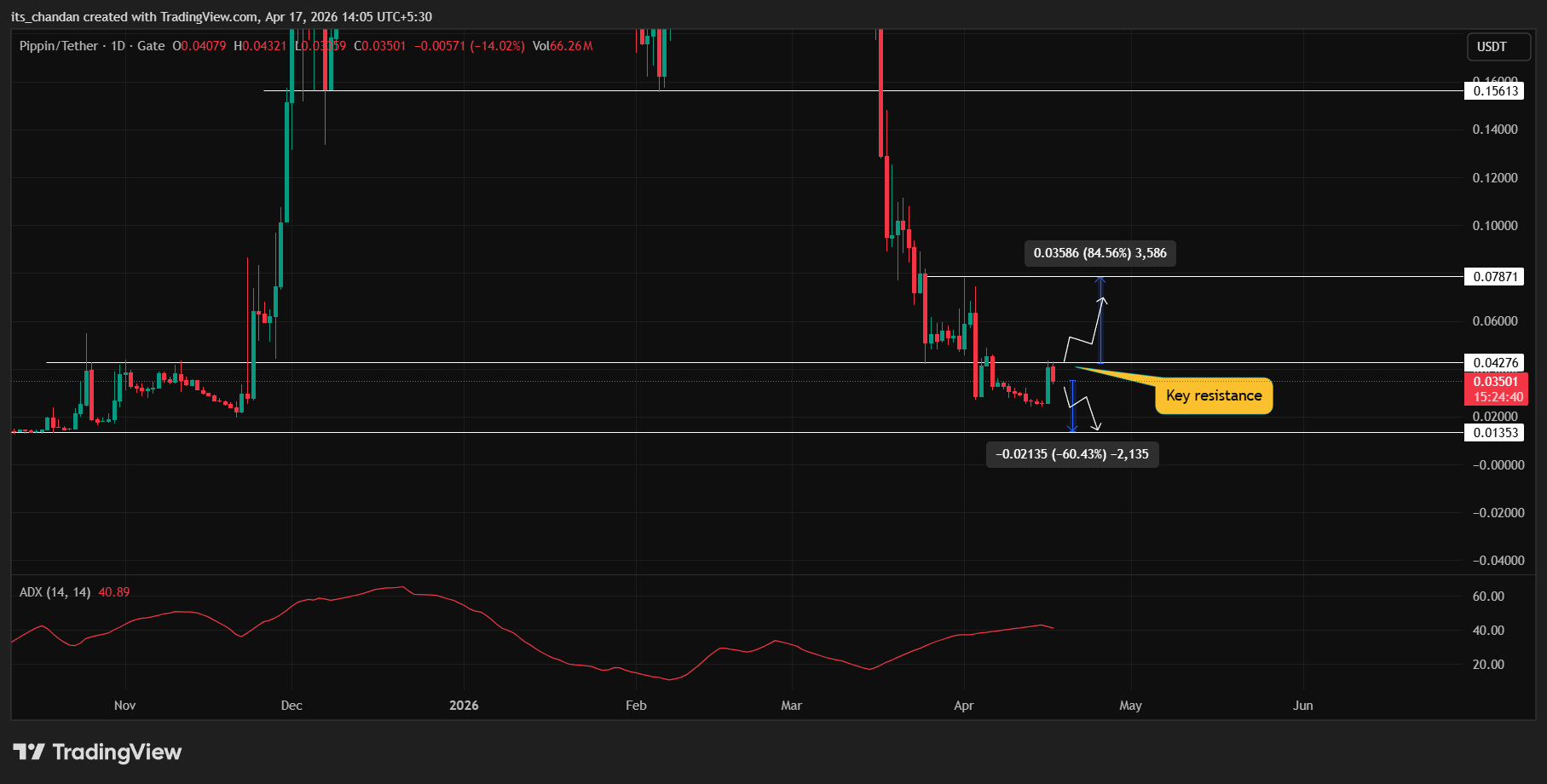Click the Pippin/Tether symbol title
The width and height of the screenshot is (1547, 784).
(x=59, y=46)
